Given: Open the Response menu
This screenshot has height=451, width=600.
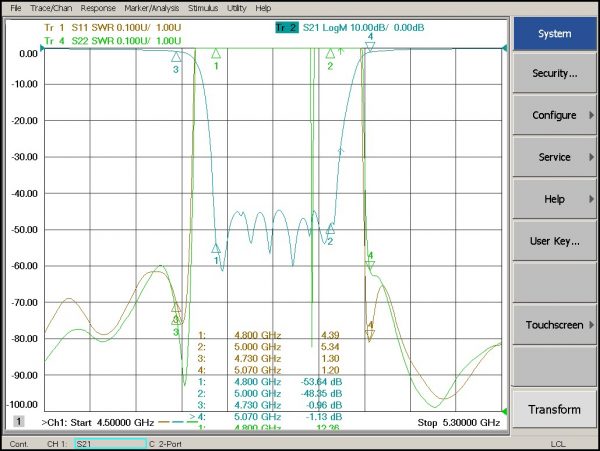Looking at the screenshot, I should coord(98,8).
